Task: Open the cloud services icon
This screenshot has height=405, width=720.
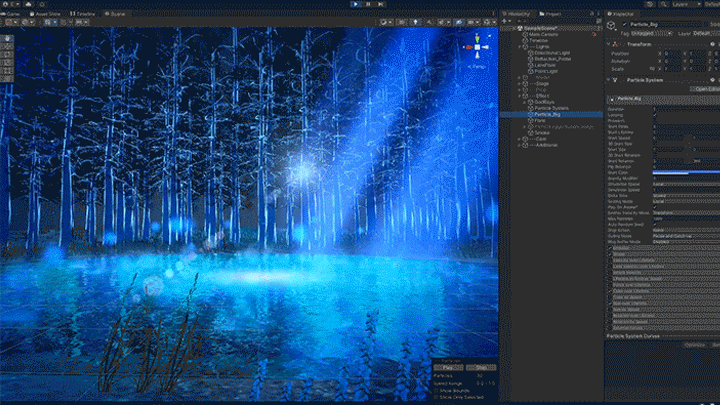Action: click(x=28, y=4)
